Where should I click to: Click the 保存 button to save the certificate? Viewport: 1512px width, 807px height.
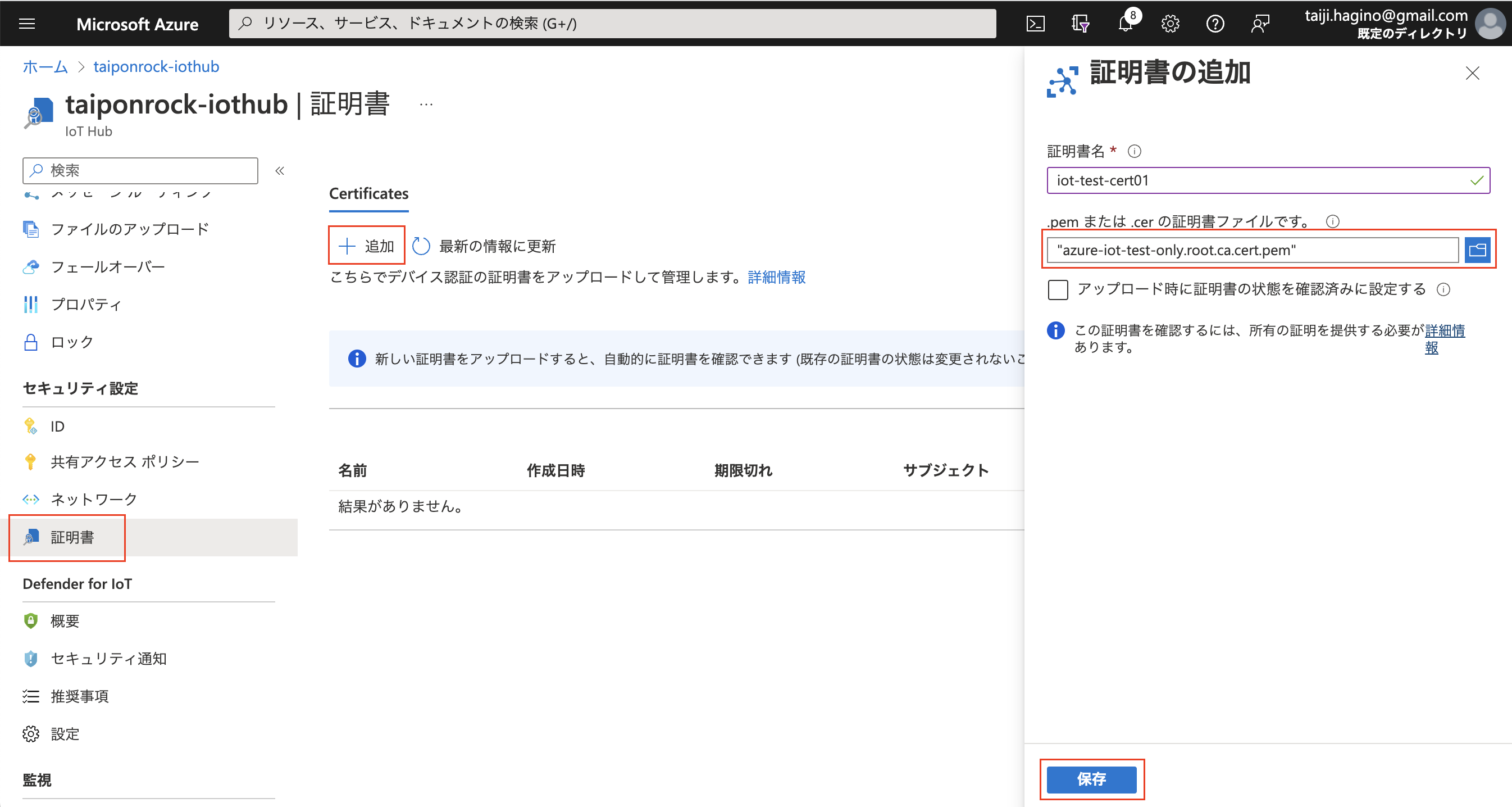tap(1091, 780)
